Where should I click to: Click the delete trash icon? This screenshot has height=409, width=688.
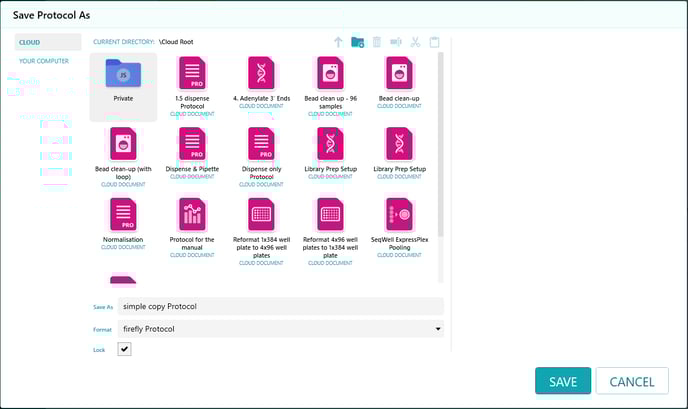376,42
